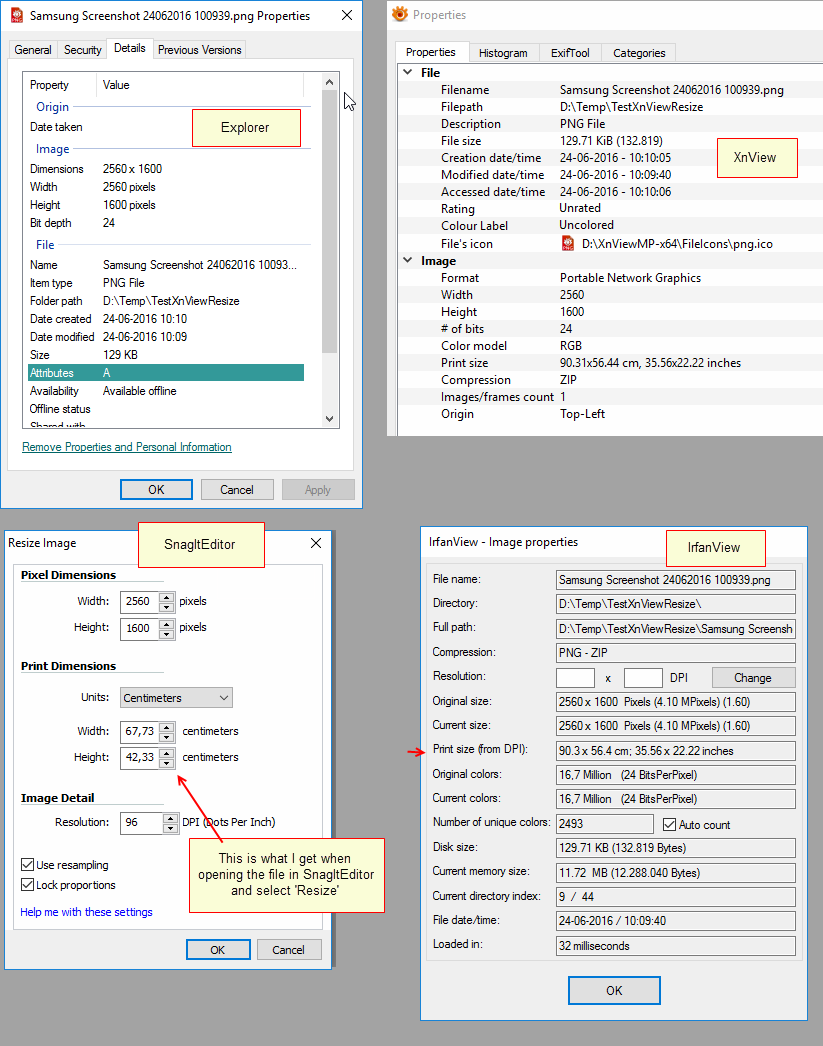Collapse the Image section in XnView properties
Screen dimensions: 823x1046
[407, 261]
